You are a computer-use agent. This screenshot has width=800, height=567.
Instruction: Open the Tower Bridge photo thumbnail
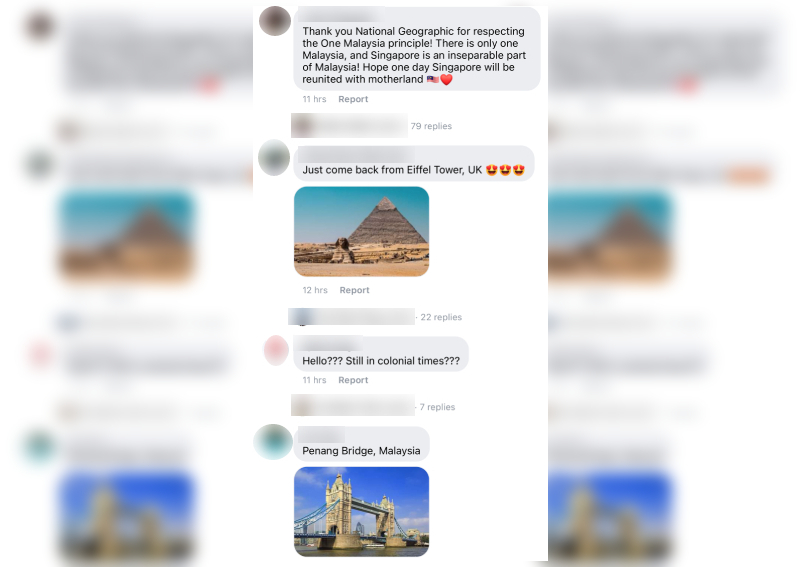point(361,512)
